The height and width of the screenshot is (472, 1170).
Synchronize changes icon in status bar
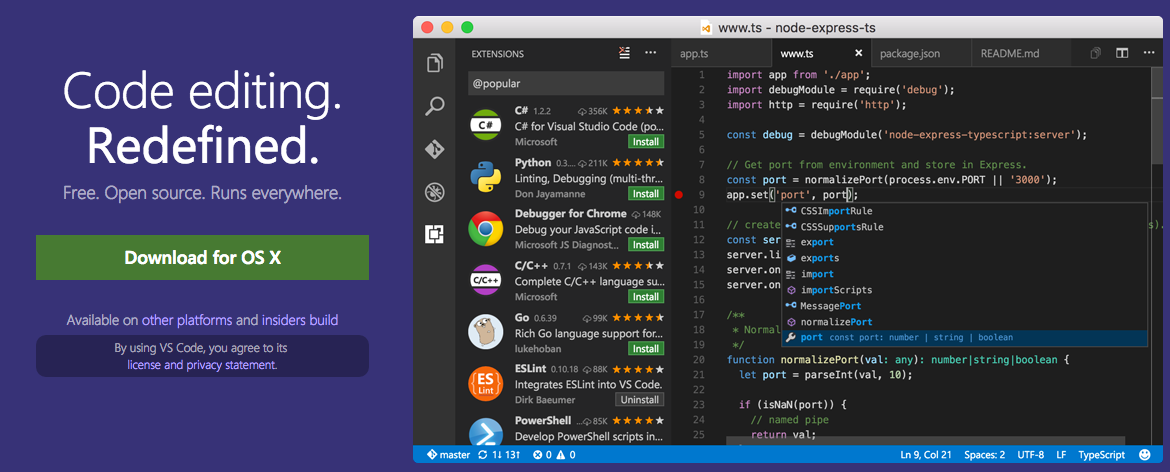click(483, 454)
